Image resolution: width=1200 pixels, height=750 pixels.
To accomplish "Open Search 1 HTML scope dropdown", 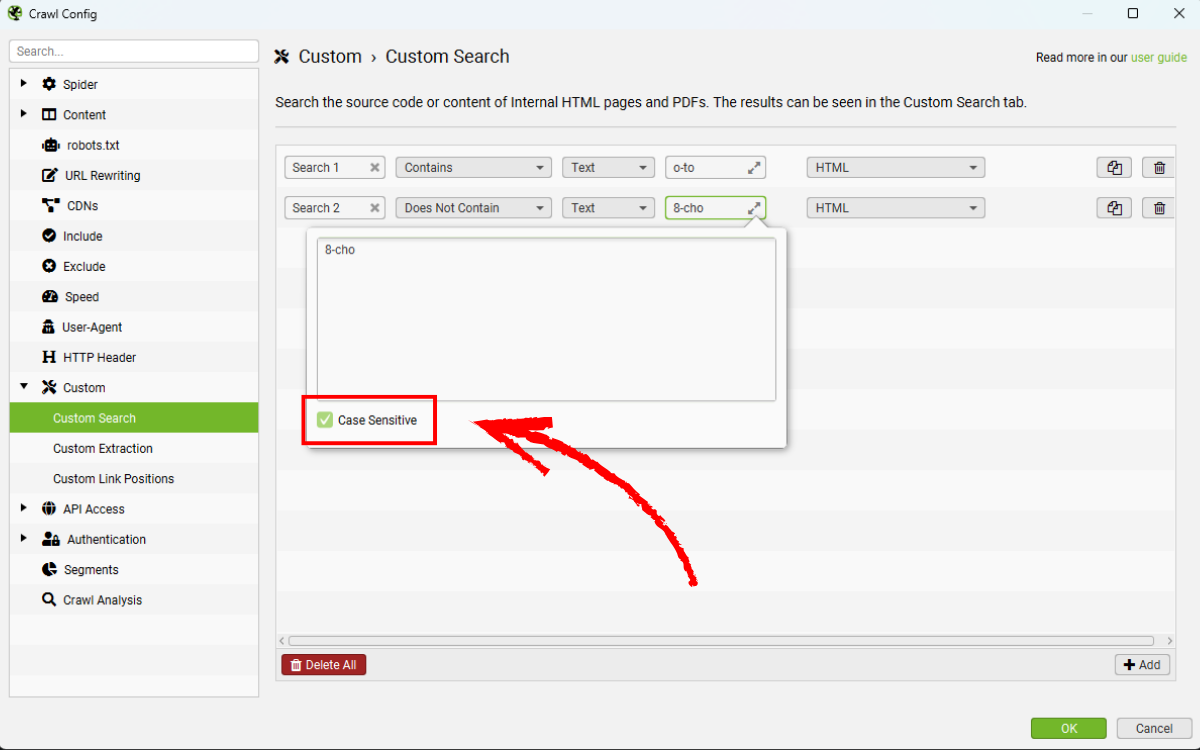I will (895, 168).
